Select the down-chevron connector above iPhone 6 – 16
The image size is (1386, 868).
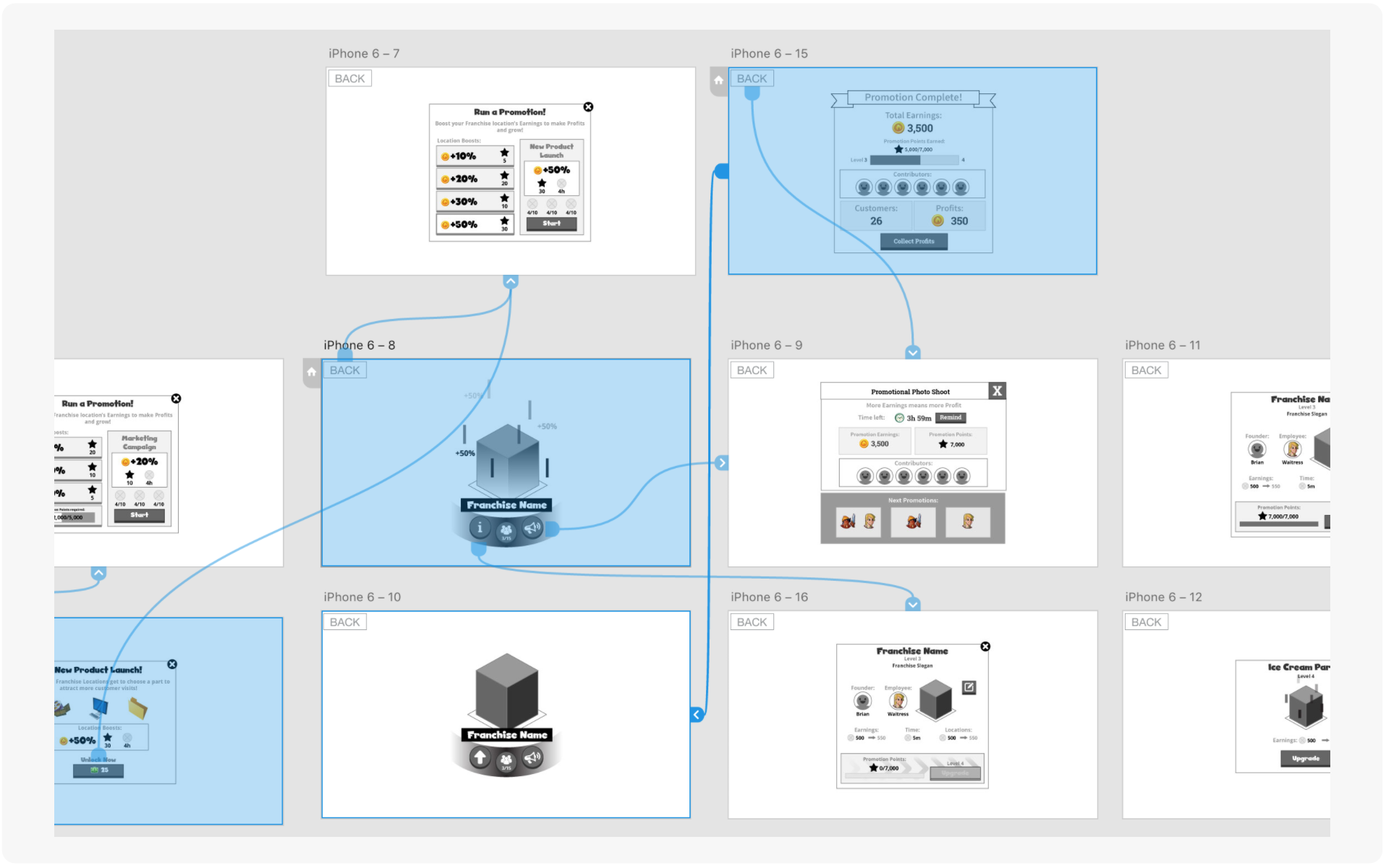(913, 605)
